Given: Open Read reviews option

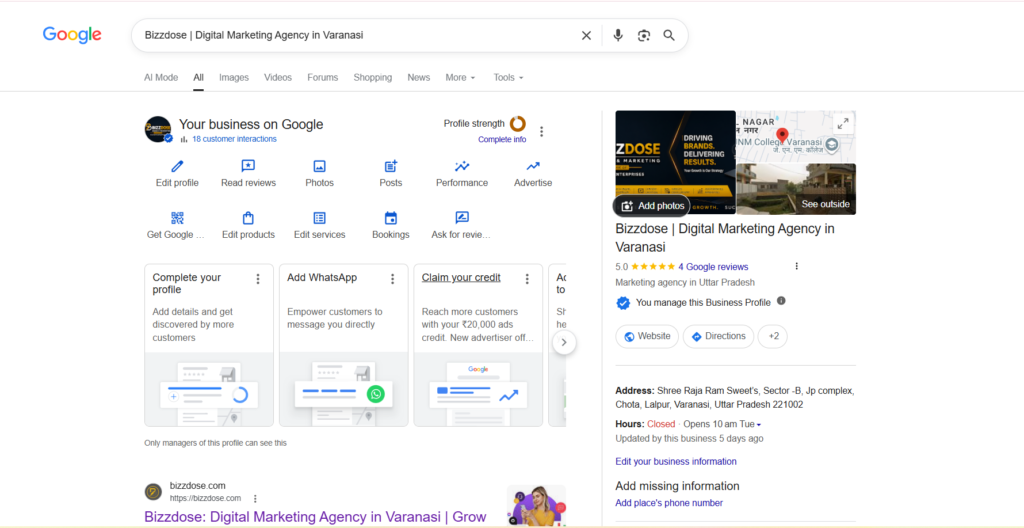Looking at the screenshot, I should point(248,174).
